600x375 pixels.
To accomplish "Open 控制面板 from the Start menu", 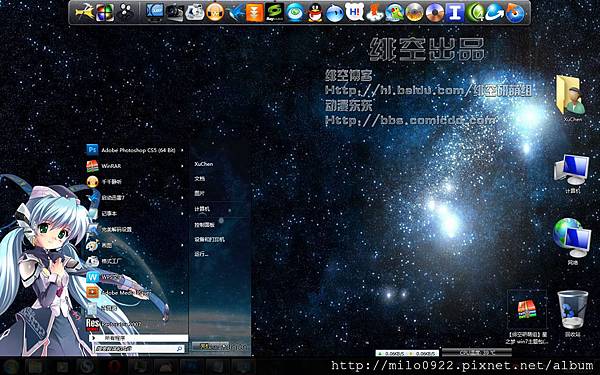I will [x=204, y=225].
